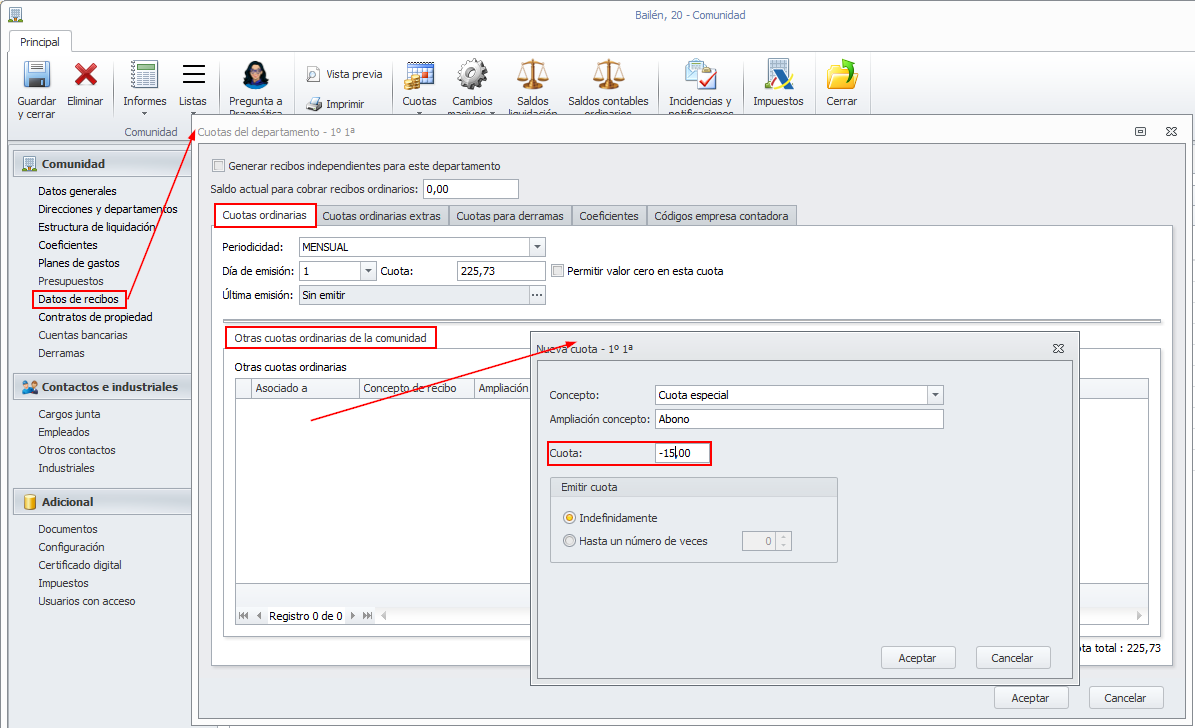
Task: Select the Indefinidamente radio option
Action: tap(569, 518)
